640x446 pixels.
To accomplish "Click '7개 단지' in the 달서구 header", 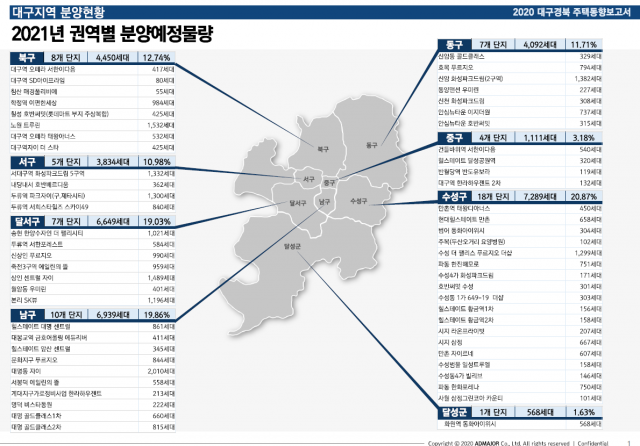I will [66, 222].
